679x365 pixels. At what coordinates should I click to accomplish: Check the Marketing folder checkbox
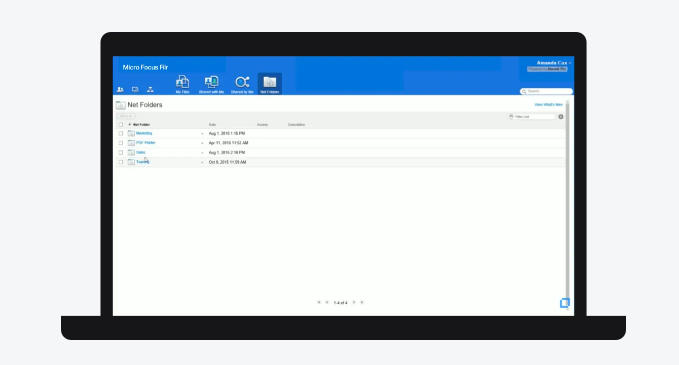pyautogui.click(x=121, y=133)
